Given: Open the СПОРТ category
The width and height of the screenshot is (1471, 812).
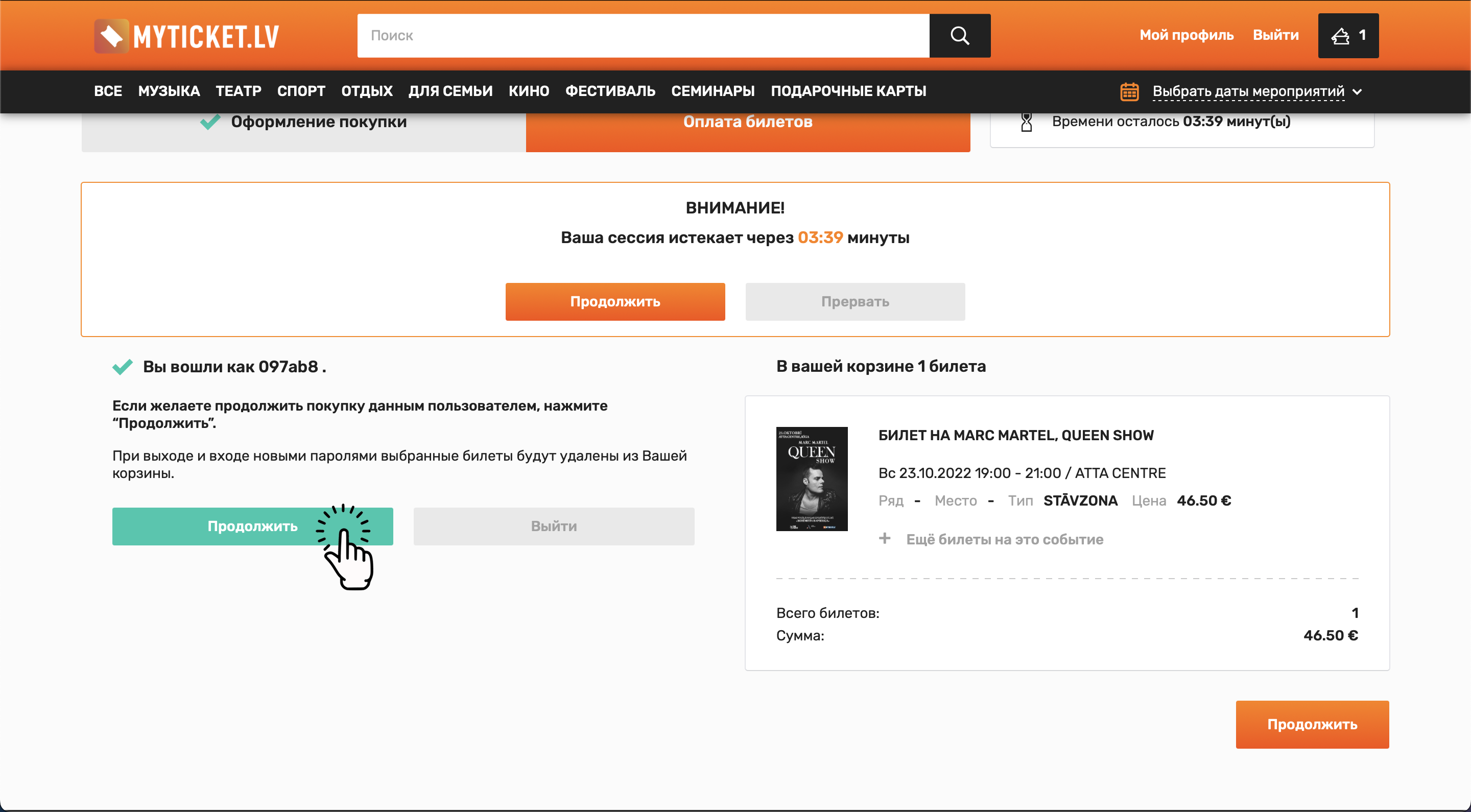Looking at the screenshot, I should coord(301,91).
